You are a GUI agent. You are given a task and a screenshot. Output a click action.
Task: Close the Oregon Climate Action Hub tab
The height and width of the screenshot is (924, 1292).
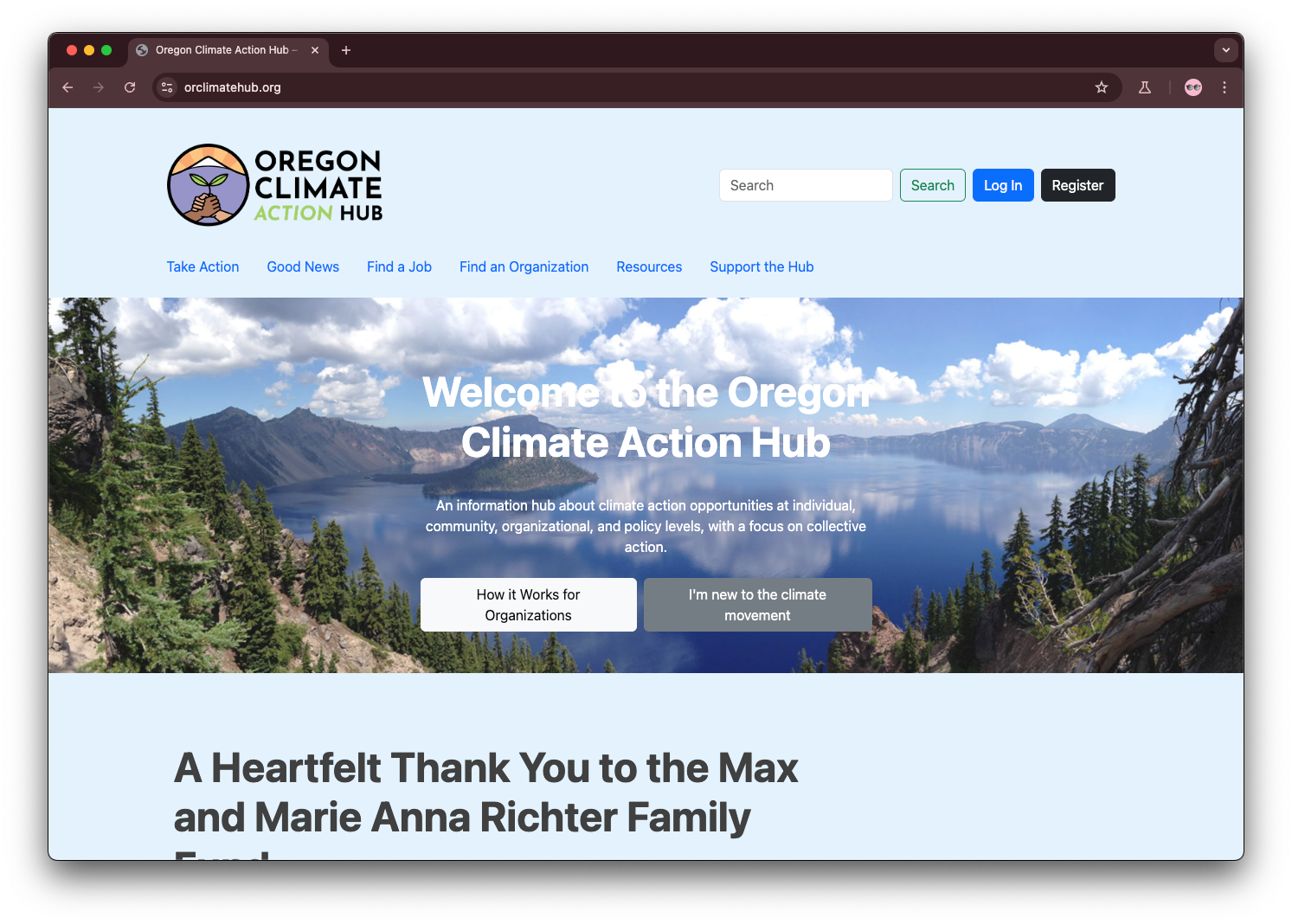(x=315, y=50)
